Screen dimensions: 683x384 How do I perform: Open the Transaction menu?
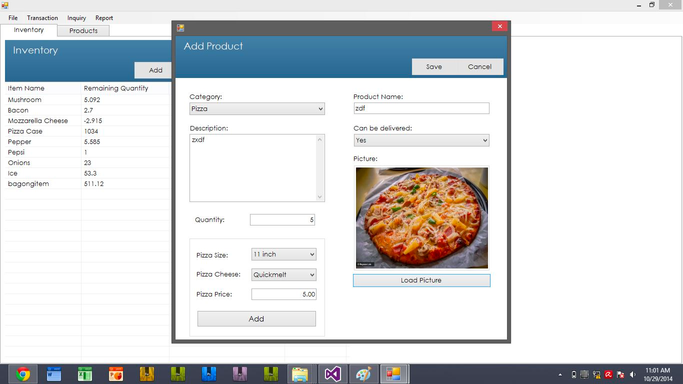click(42, 18)
